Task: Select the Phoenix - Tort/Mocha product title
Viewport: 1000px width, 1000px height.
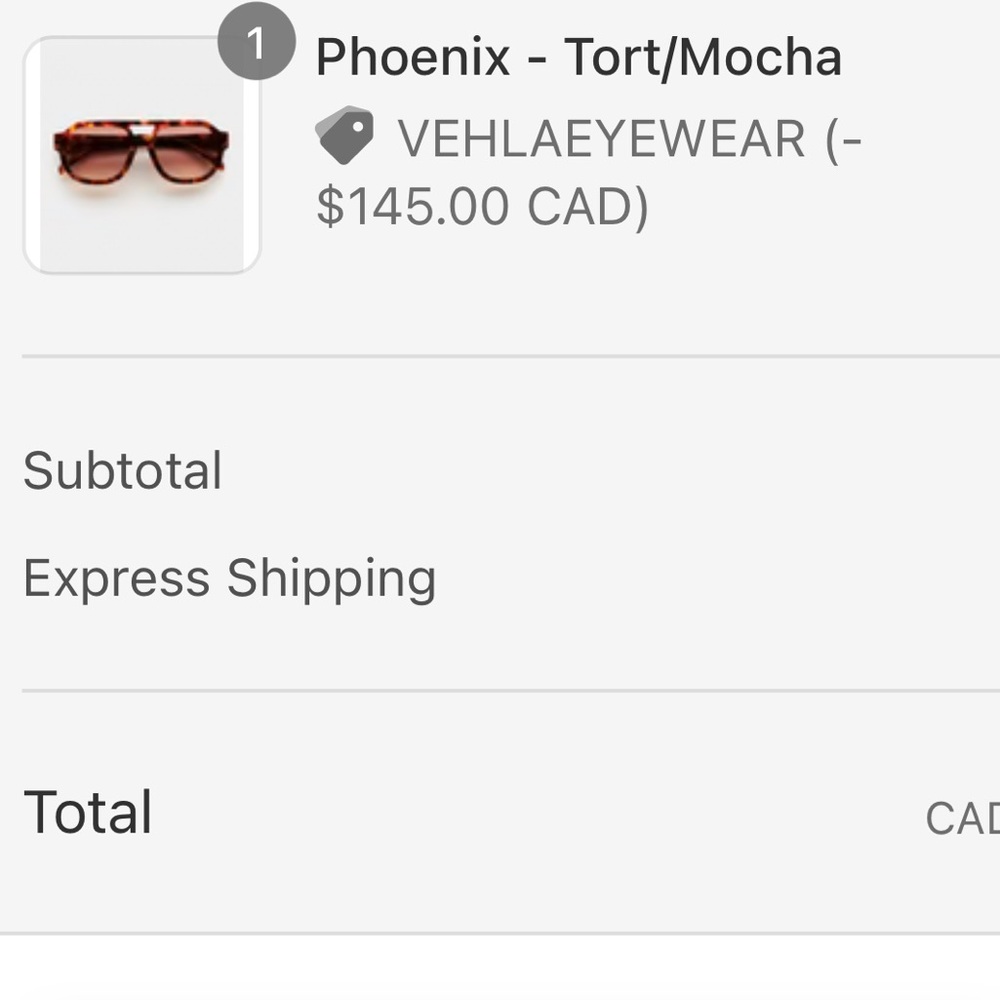Action: click(x=578, y=58)
